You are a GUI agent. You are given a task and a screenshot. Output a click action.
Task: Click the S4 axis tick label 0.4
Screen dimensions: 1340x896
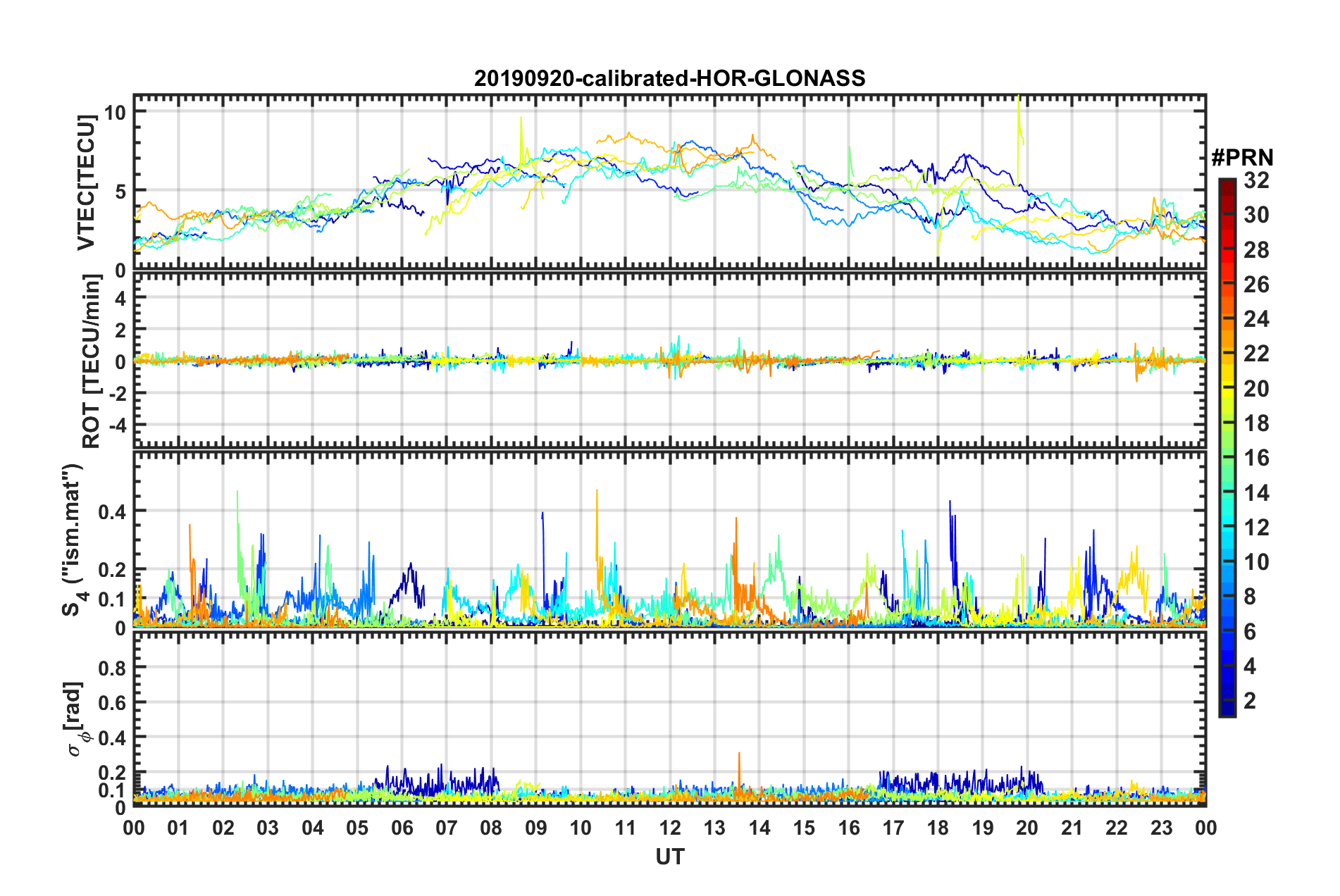coord(113,511)
